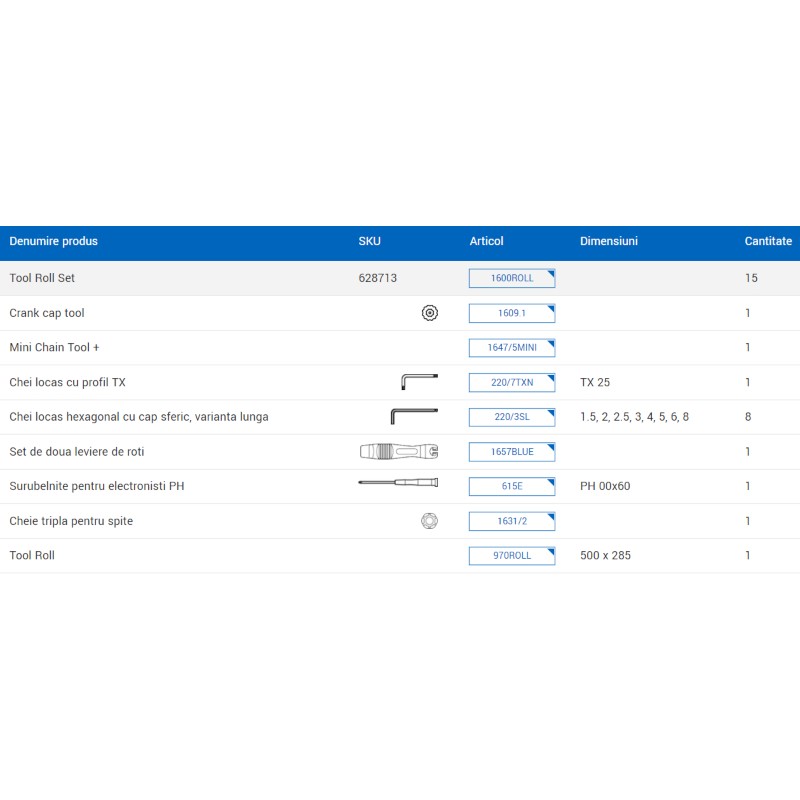The height and width of the screenshot is (800, 800).
Task: Click the Dimensiuni column header
Action: coord(609,241)
